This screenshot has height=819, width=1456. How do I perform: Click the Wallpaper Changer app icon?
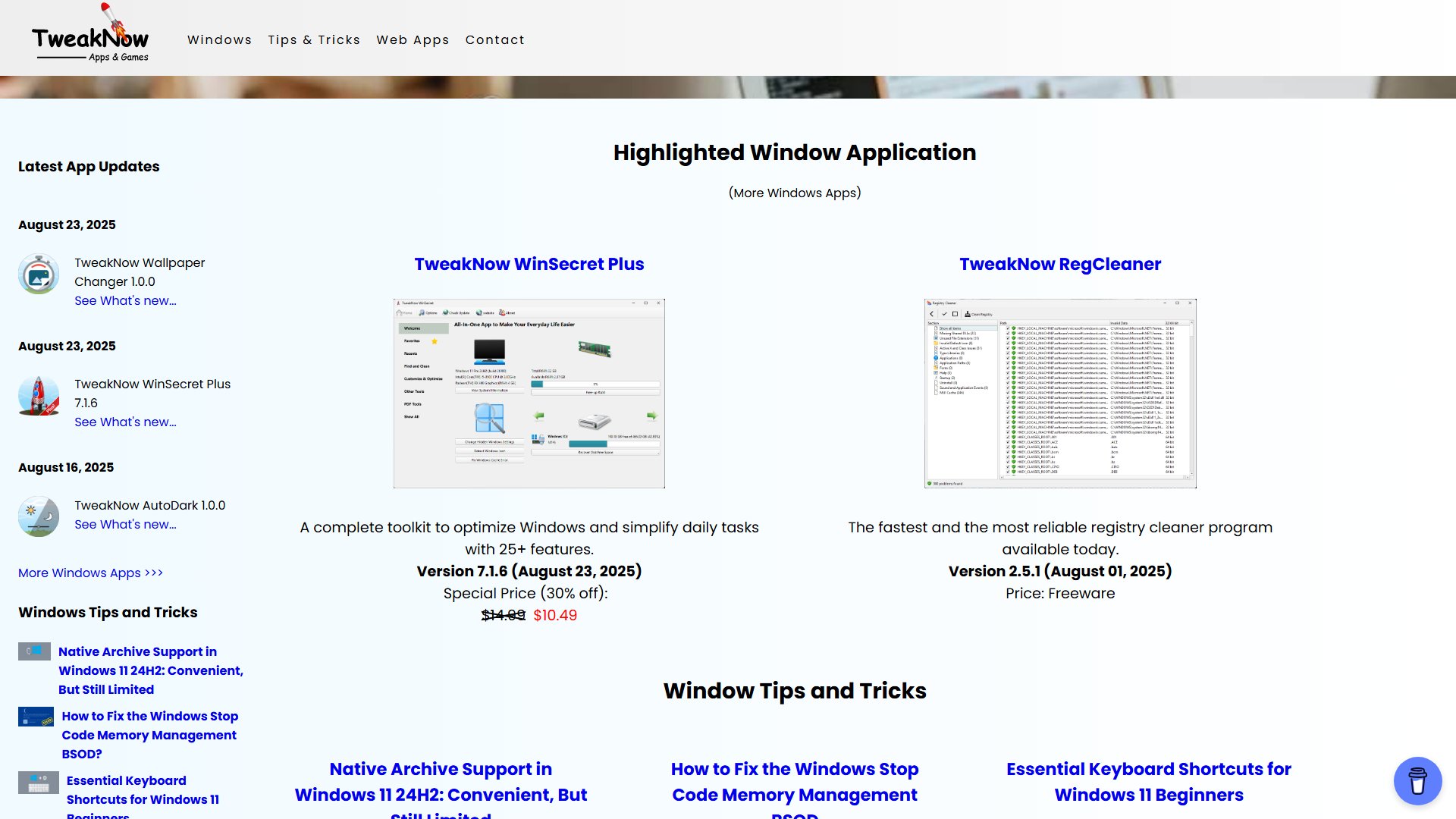click(39, 274)
